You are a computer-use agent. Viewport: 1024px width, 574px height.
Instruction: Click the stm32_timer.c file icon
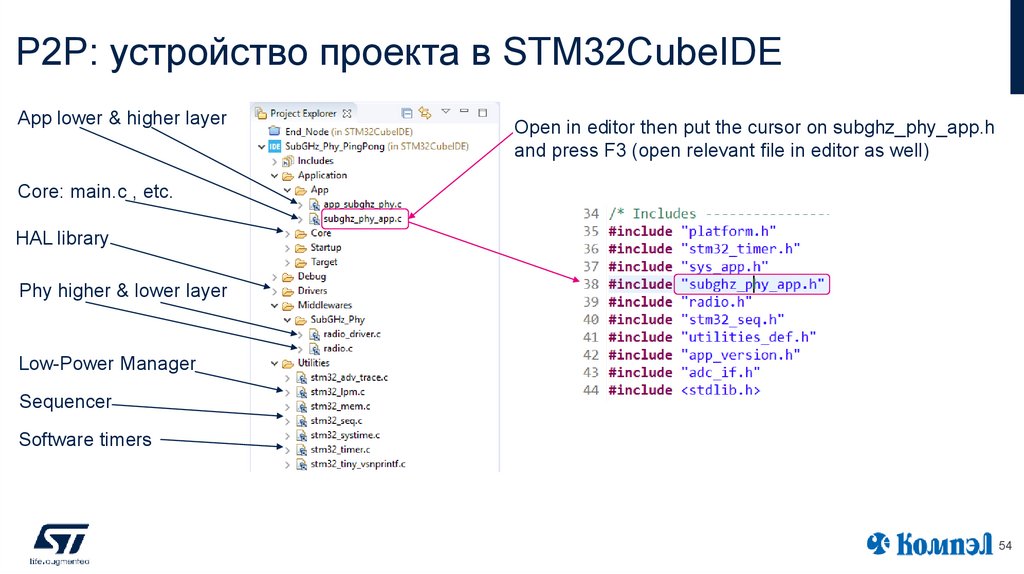click(x=302, y=450)
